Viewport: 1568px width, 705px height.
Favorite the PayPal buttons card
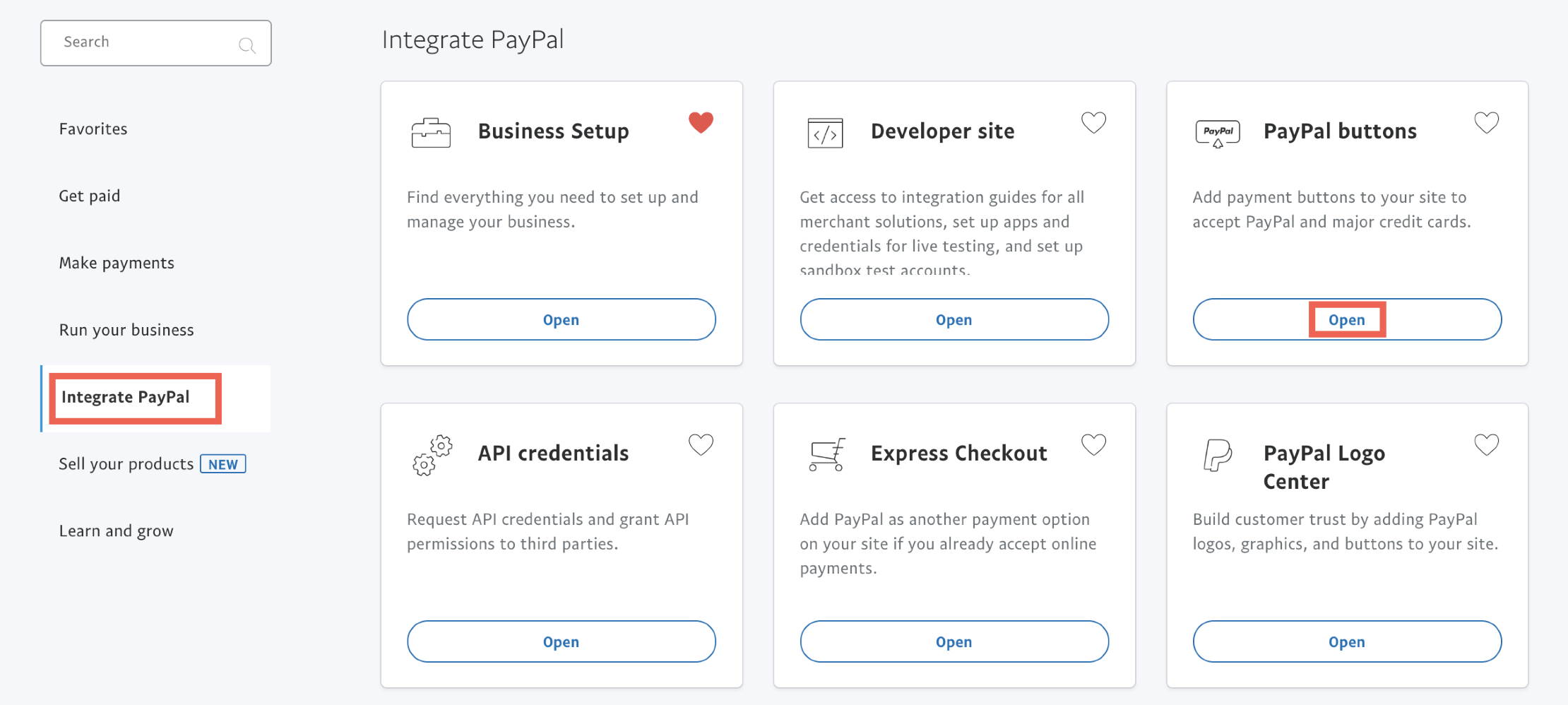click(1487, 123)
